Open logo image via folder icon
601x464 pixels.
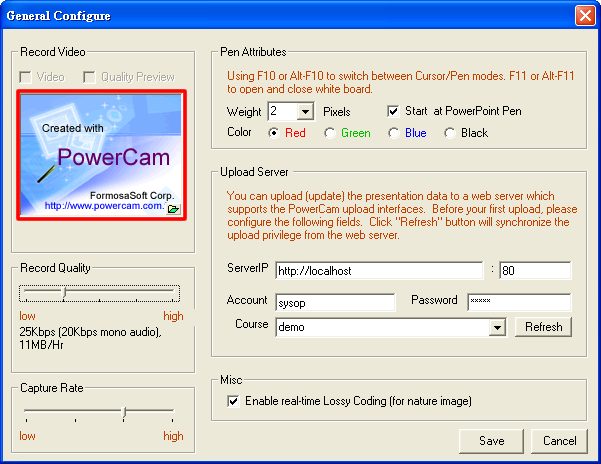tap(173, 208)
